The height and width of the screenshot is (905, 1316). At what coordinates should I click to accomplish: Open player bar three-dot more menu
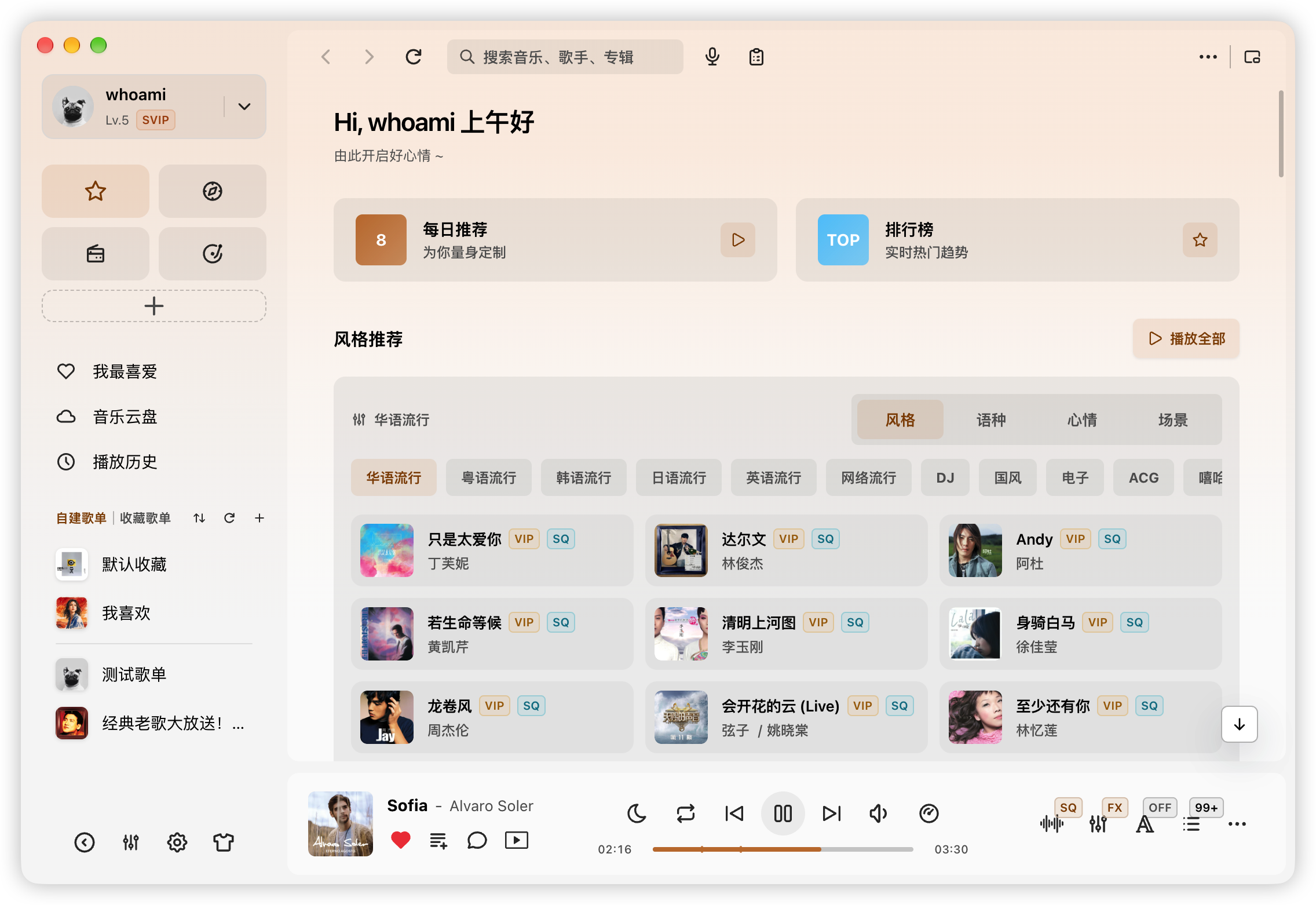coord(1237,824)
